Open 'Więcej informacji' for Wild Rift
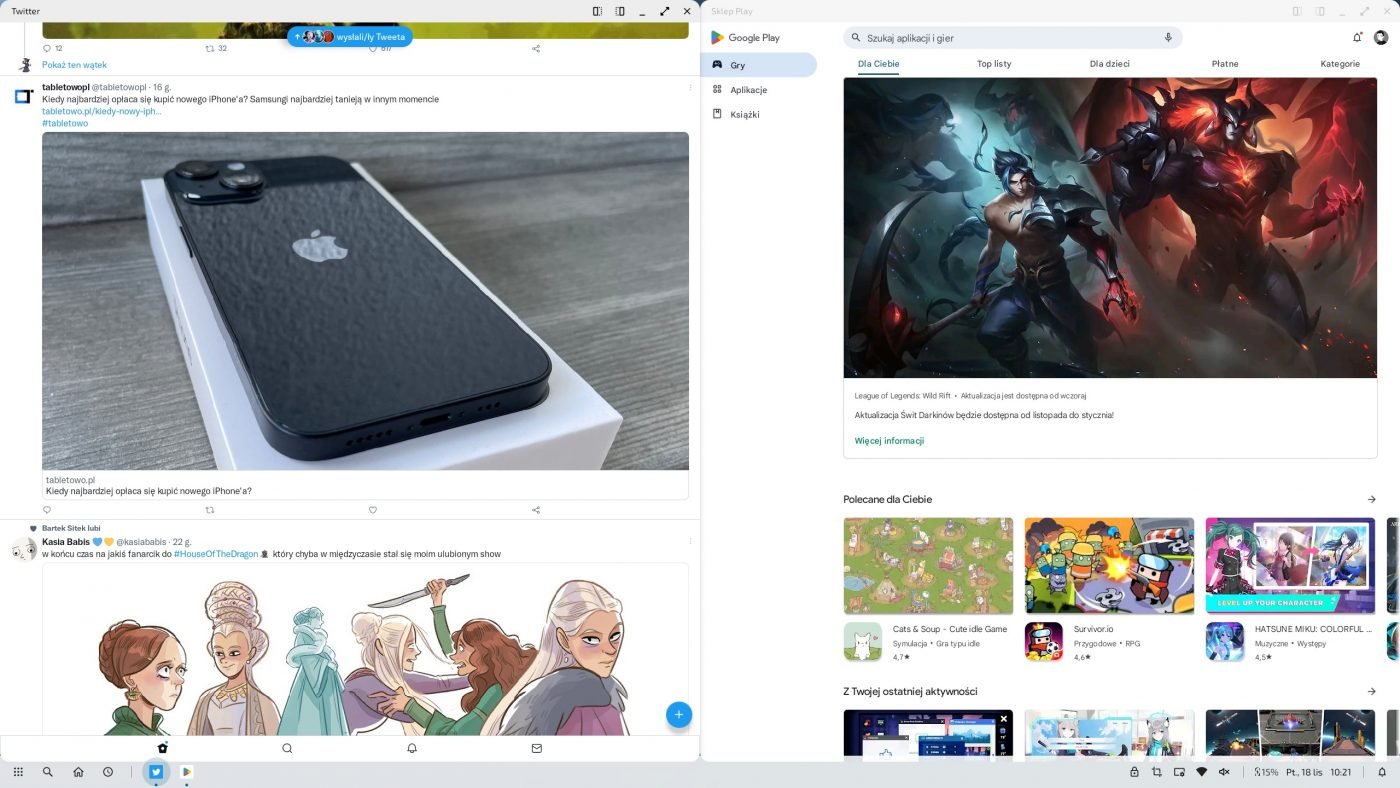The width and height of the screenshot is (1400, 788). pyautogui.click(x=889, y=441)
